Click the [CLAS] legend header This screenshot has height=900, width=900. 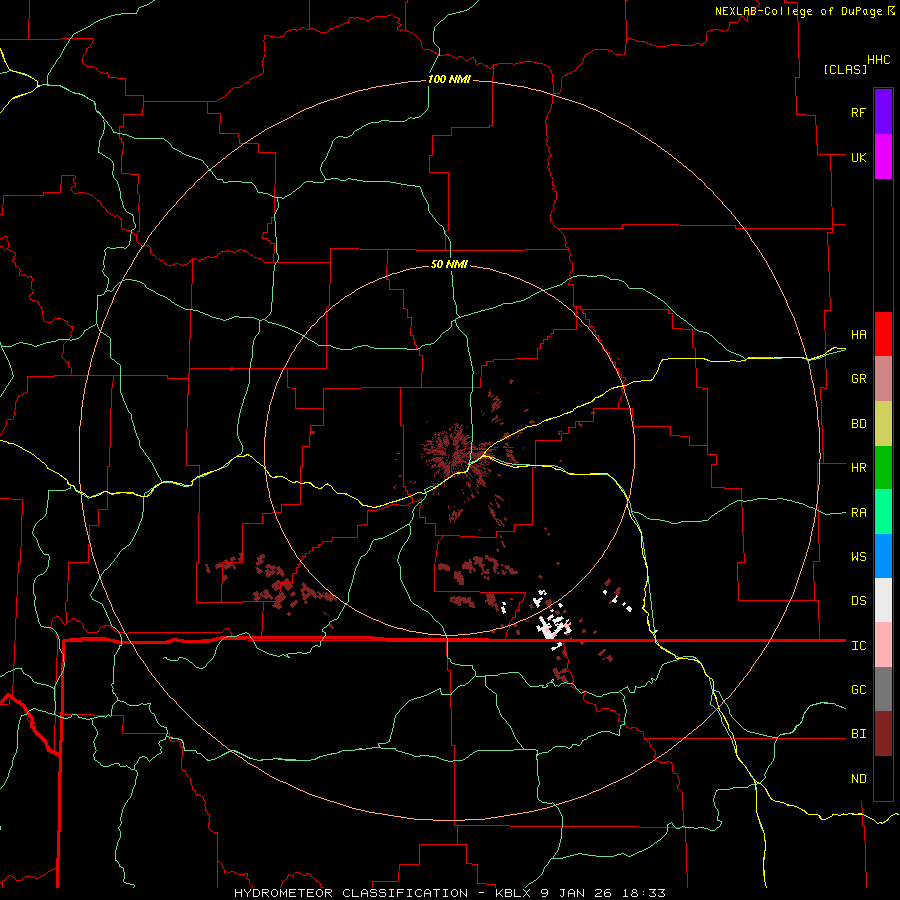[845, 69]
